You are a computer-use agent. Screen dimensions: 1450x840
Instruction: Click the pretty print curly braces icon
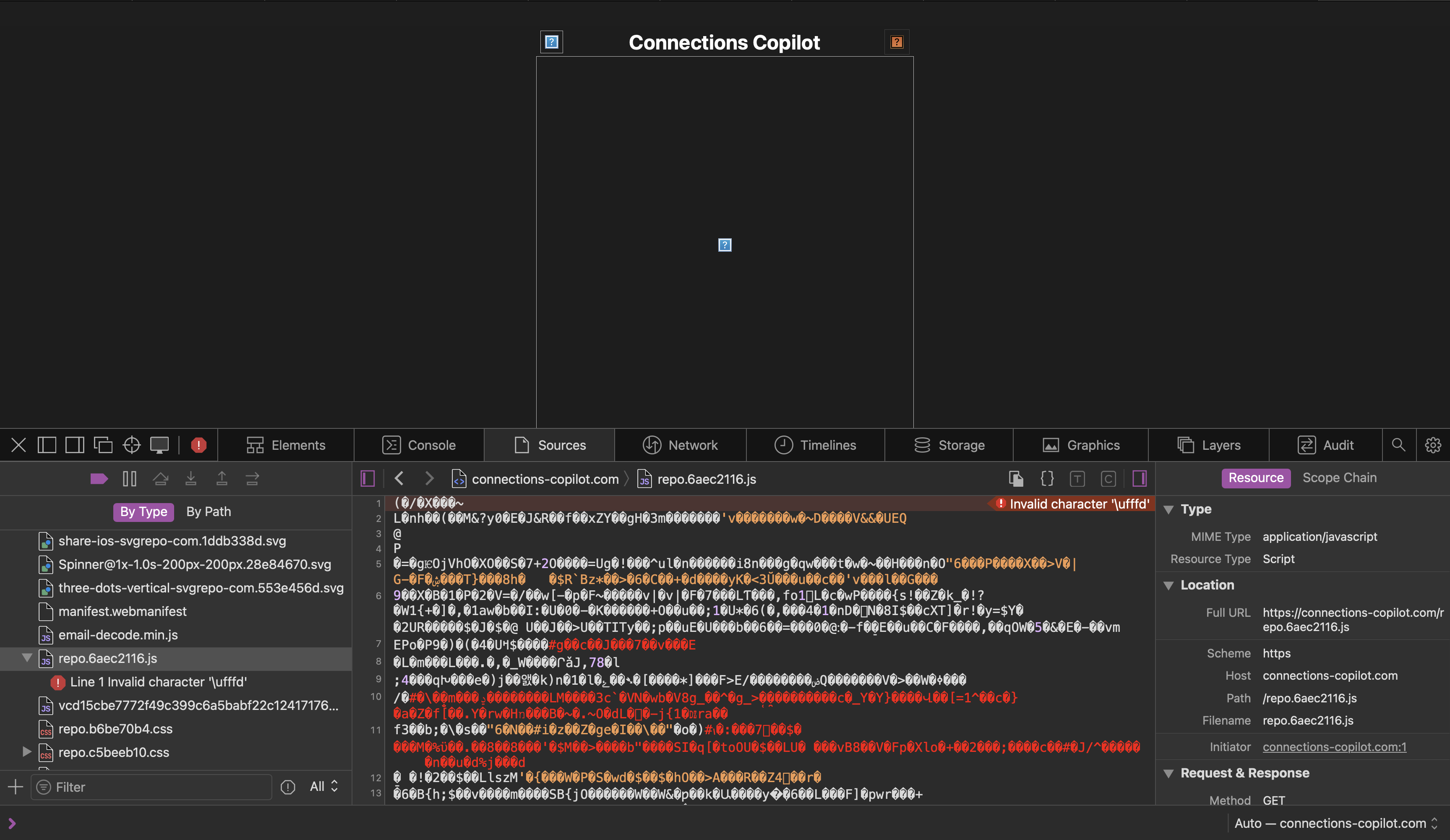coord(1047,479)
